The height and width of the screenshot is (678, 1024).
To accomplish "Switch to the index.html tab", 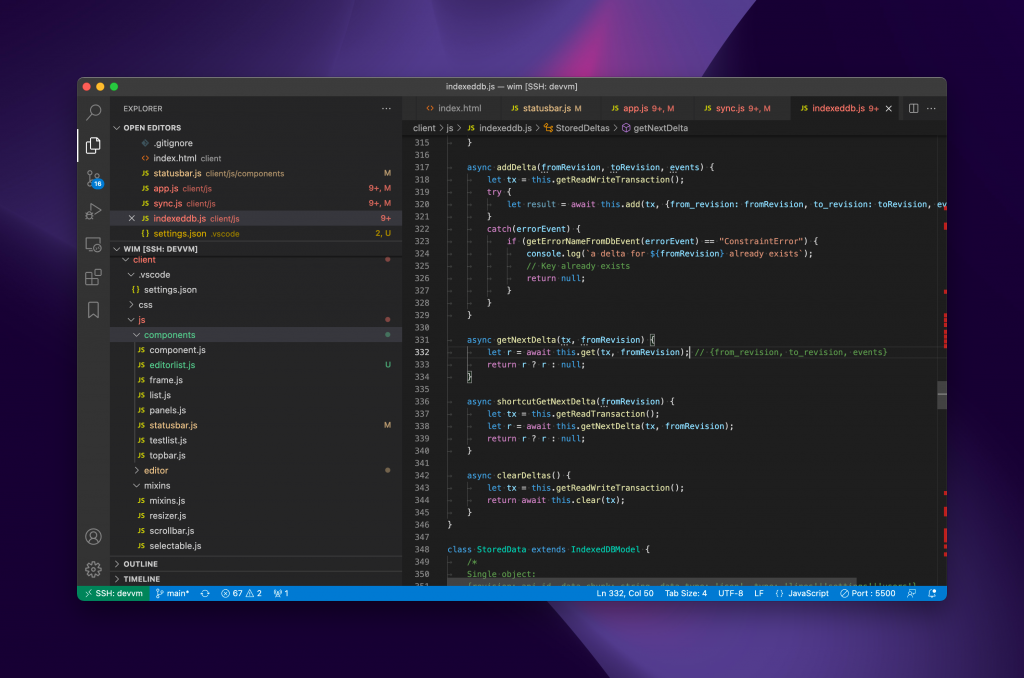I will click(x=453, y=108).
